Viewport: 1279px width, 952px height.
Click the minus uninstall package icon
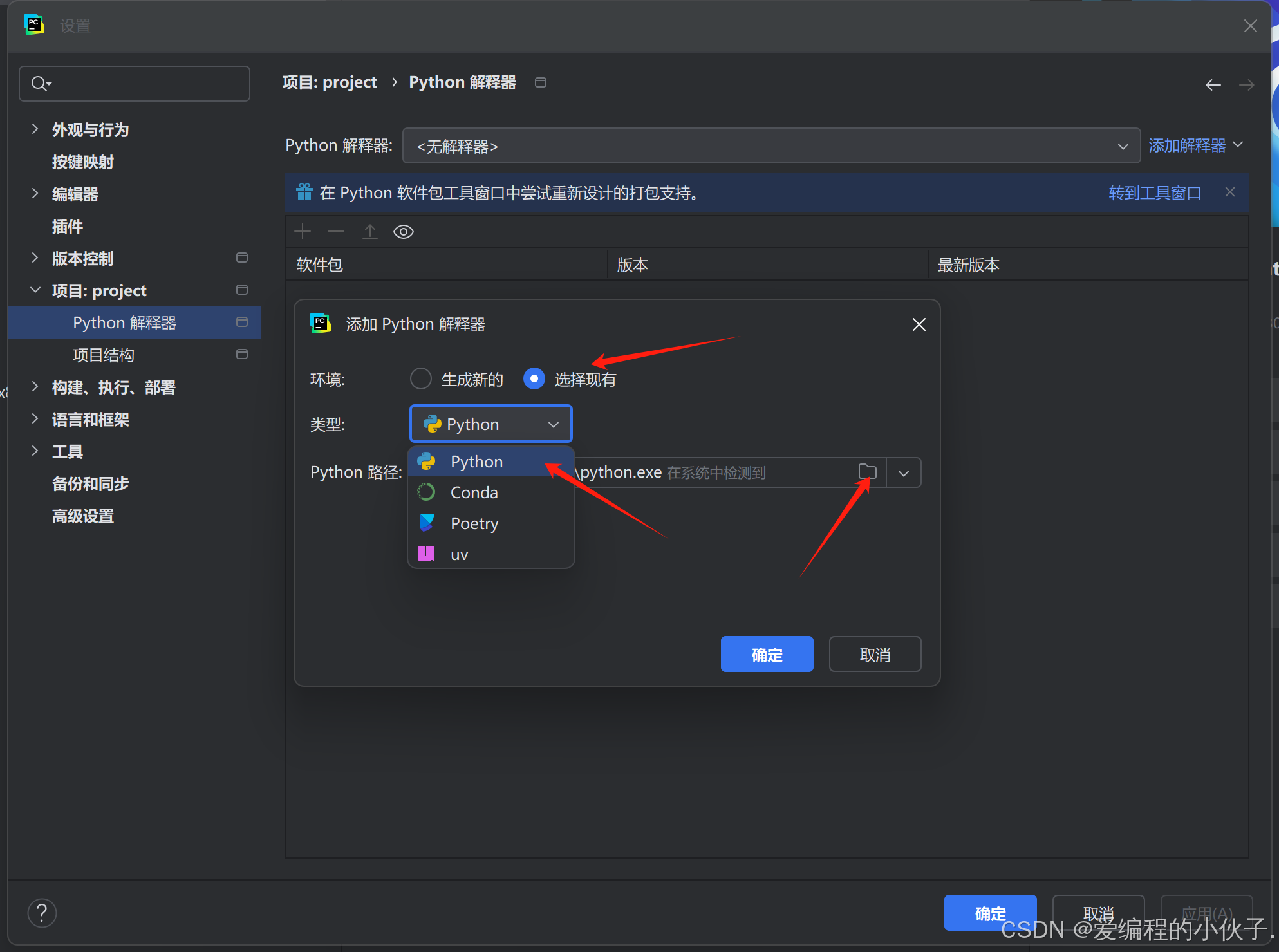(336, 232)
